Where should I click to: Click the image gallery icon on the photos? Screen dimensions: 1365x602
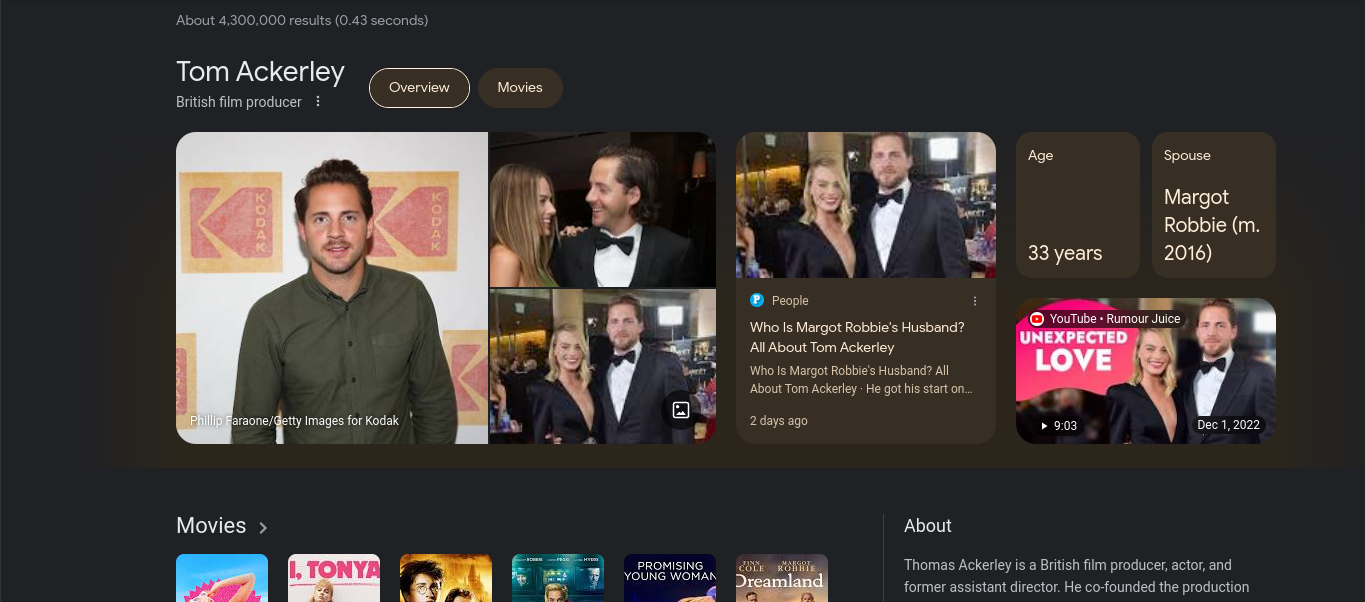point(680,409)
